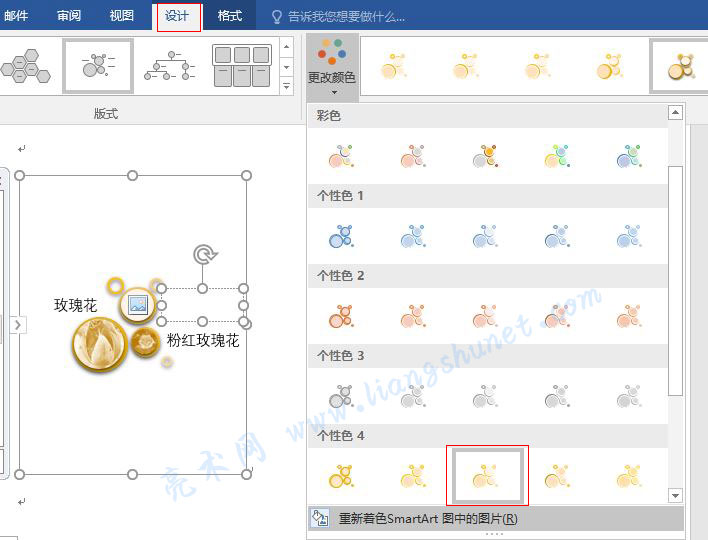Expand the layouts gallery more button
708x540 pixels.
point(286,86)
